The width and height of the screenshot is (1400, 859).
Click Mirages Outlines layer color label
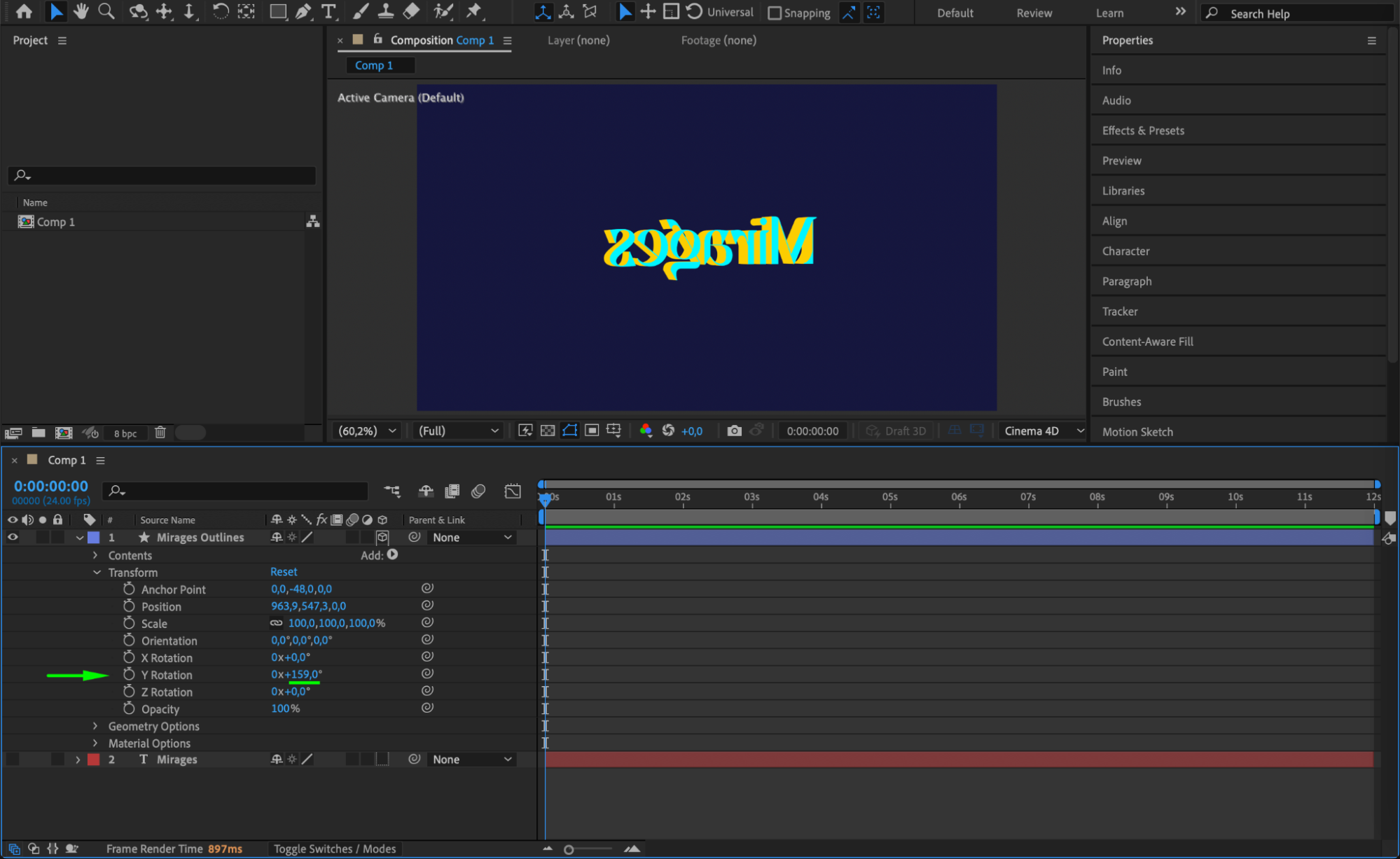point(94,537)
